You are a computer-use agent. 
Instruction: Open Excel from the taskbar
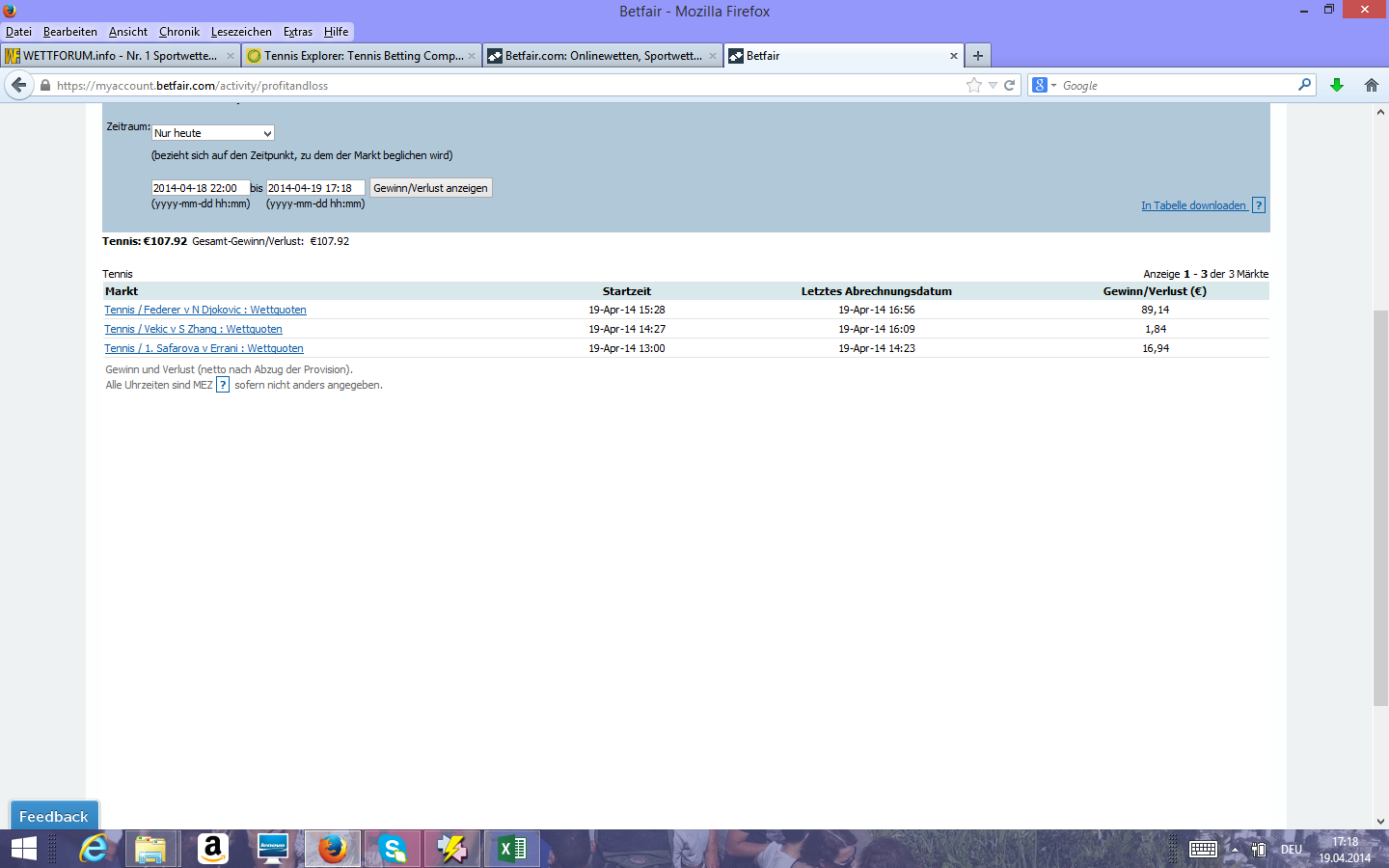tap(512, 849)
